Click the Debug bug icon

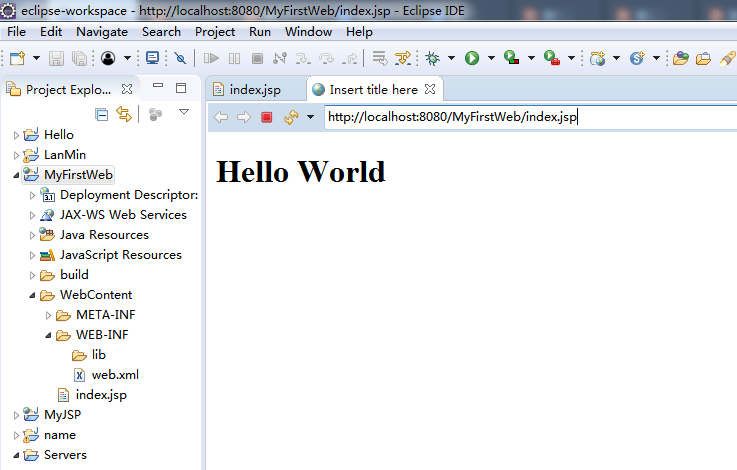coord(432,58)
